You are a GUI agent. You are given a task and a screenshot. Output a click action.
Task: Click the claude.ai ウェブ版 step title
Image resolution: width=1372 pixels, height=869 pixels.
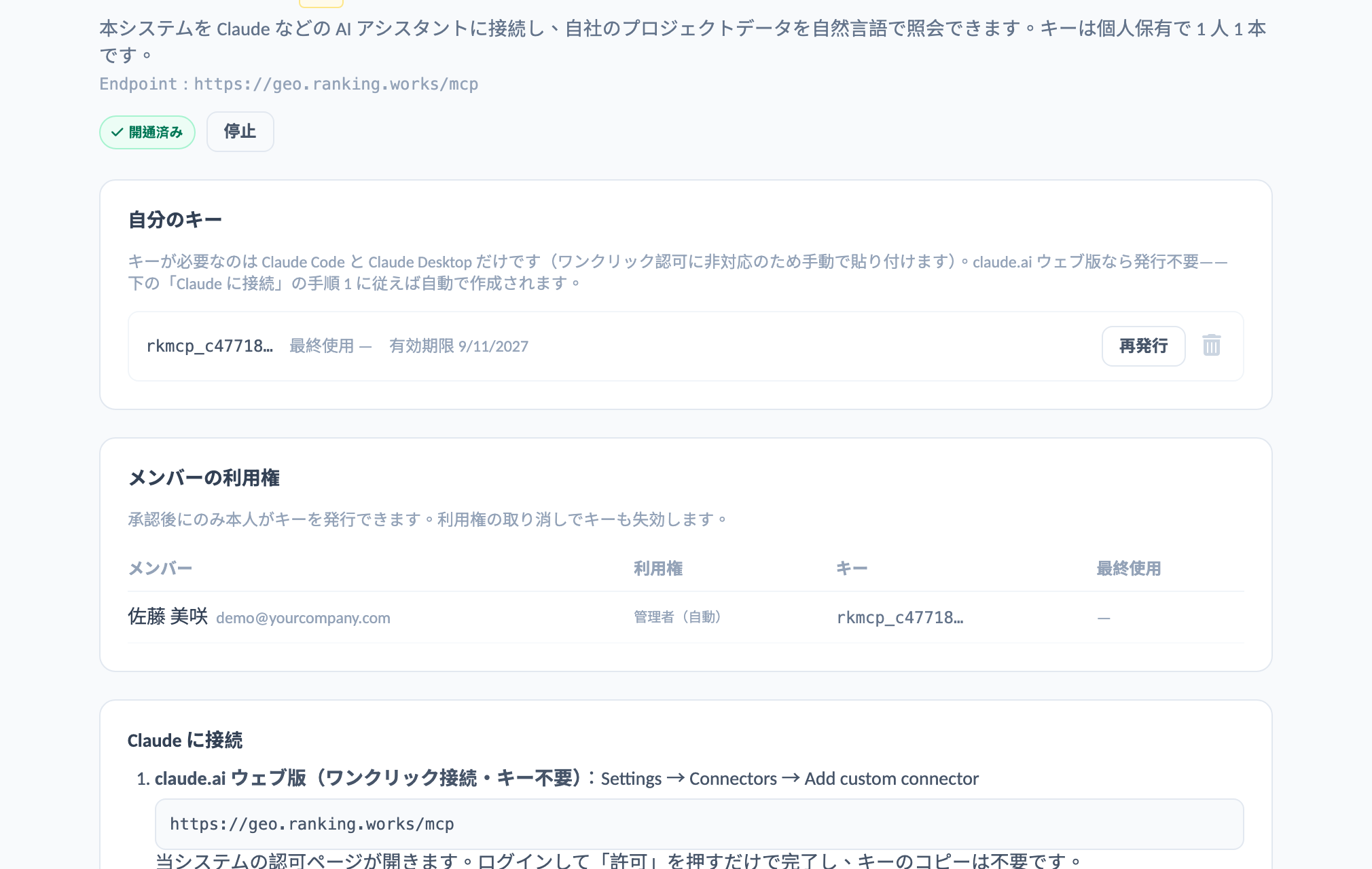click(368, 779)
